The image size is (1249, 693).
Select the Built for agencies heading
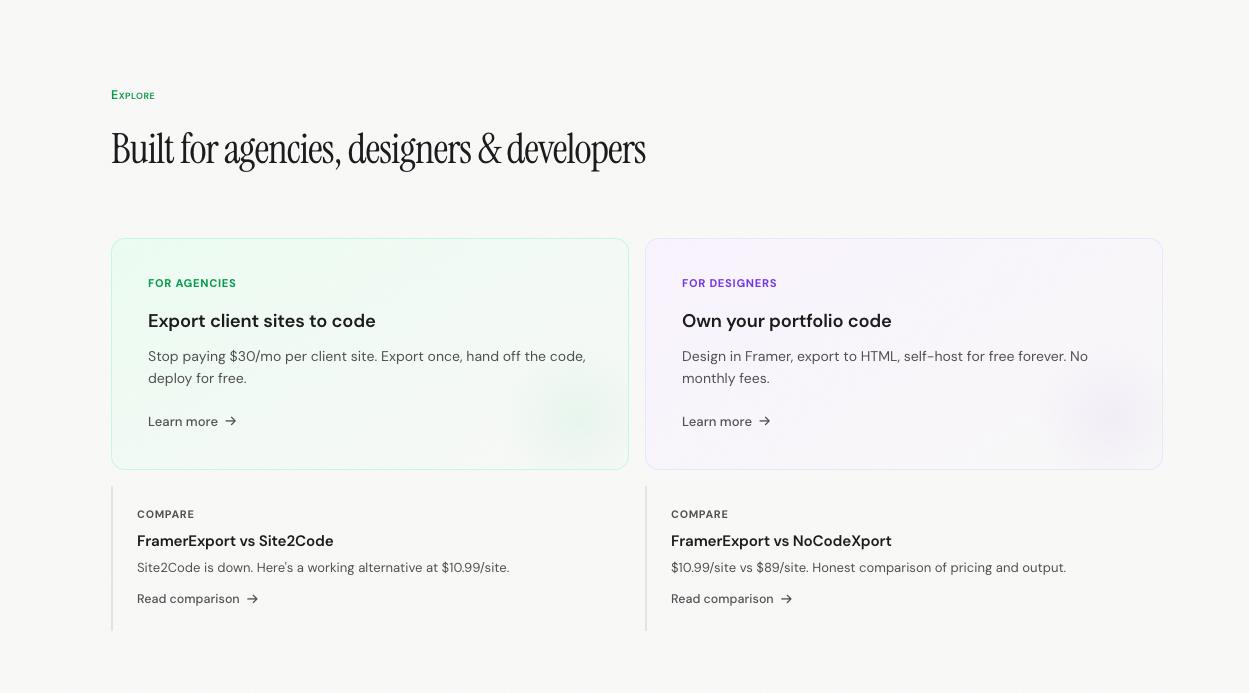pos(378,149)
